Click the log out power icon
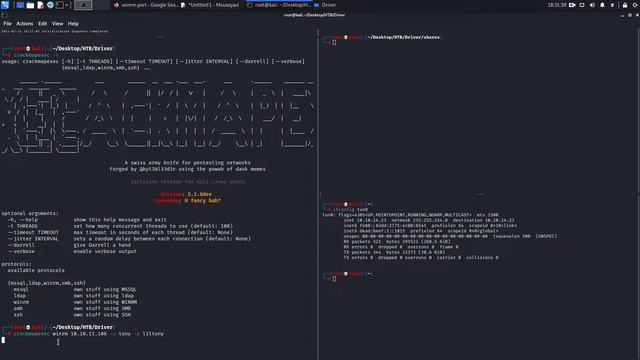 [x=635, y=5]
